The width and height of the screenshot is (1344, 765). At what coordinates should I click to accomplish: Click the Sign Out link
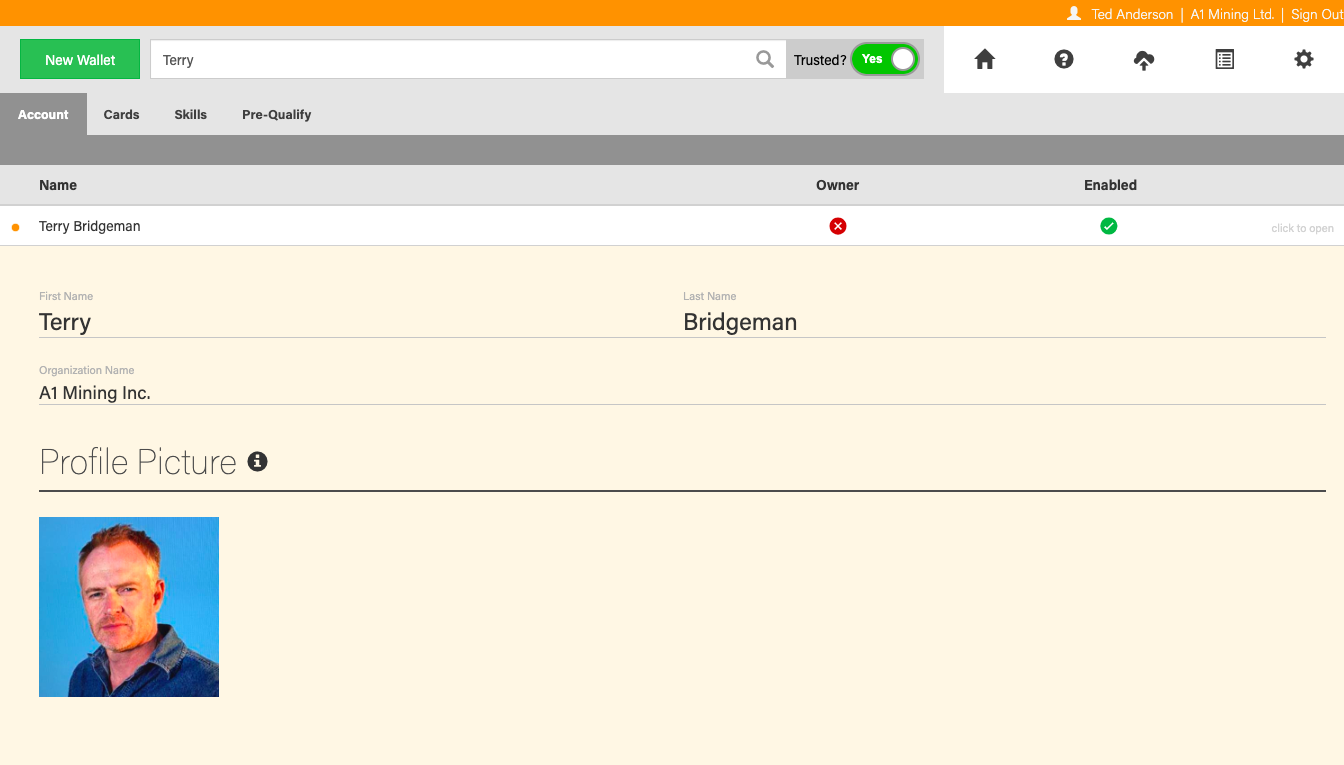[1317, 14]
